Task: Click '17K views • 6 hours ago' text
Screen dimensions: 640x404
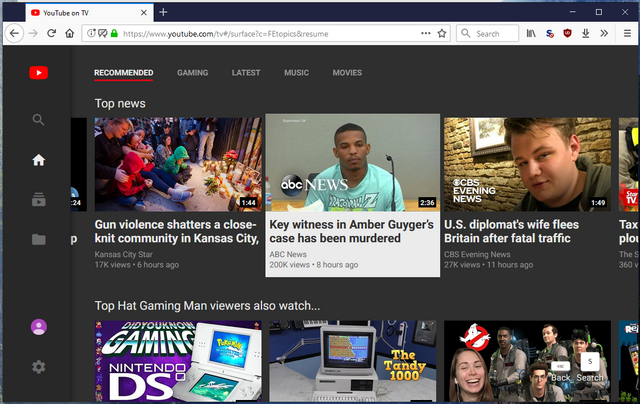Action: [137, 265]
